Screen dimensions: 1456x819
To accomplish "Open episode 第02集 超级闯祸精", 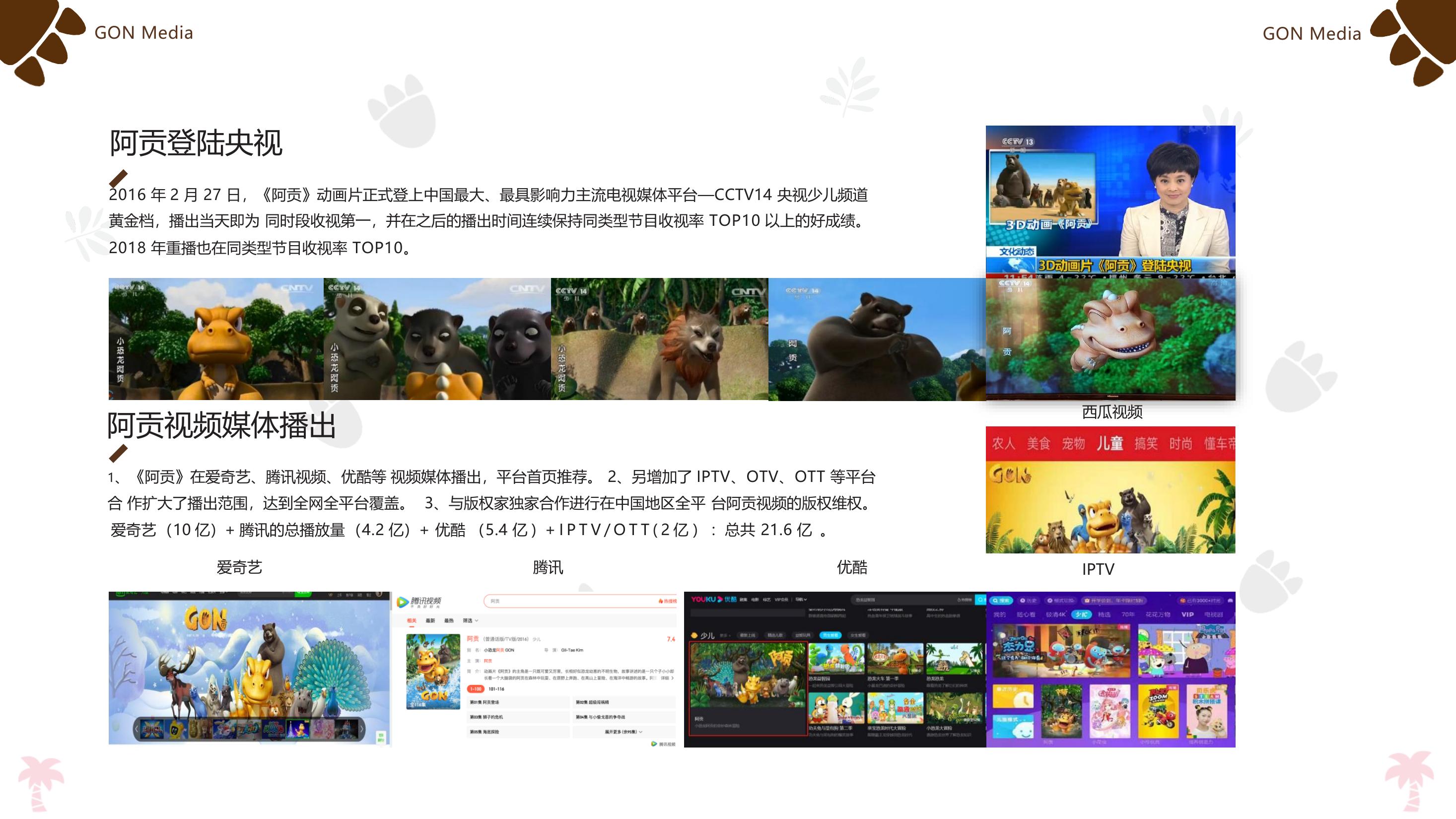I will click(x=624, y=702).
